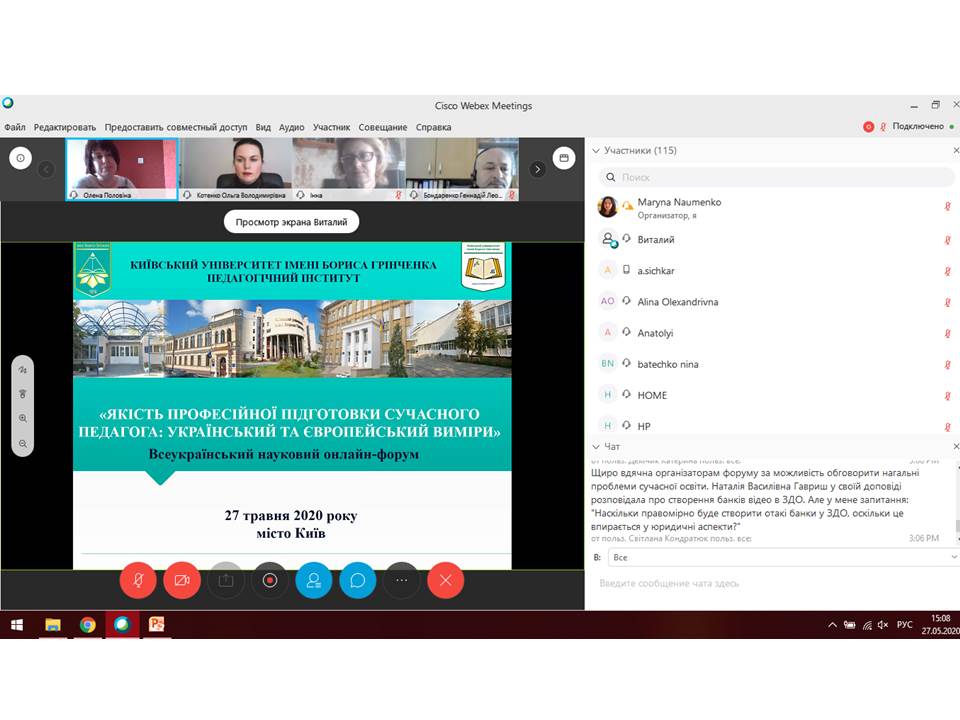Image resolution: width=960 pixels, height=720 pixels.
Task: Open the Совещание menu
Action: coord(383,127)
